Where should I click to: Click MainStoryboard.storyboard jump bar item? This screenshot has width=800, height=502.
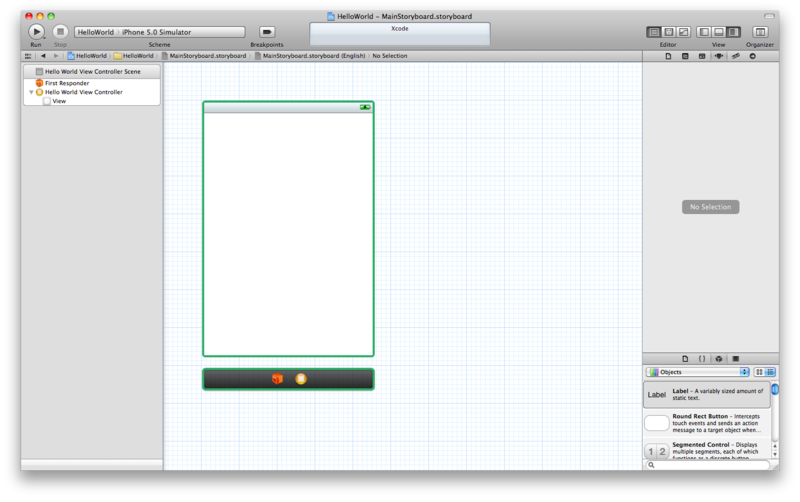coord(204,56)
